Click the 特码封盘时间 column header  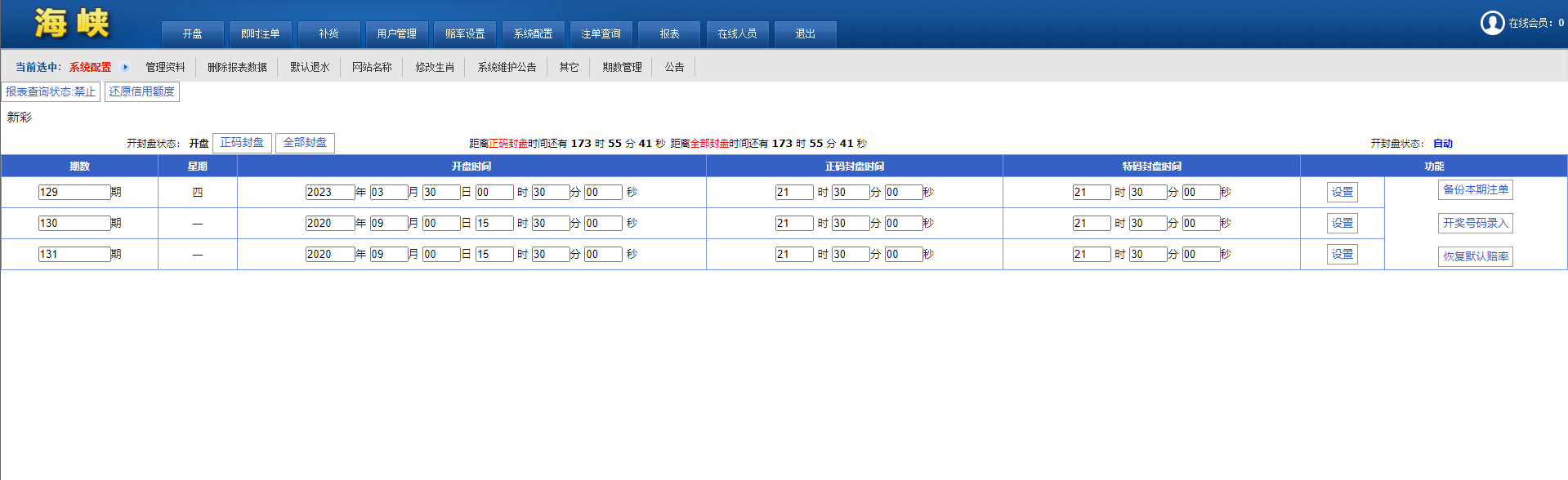(1151, 166)
